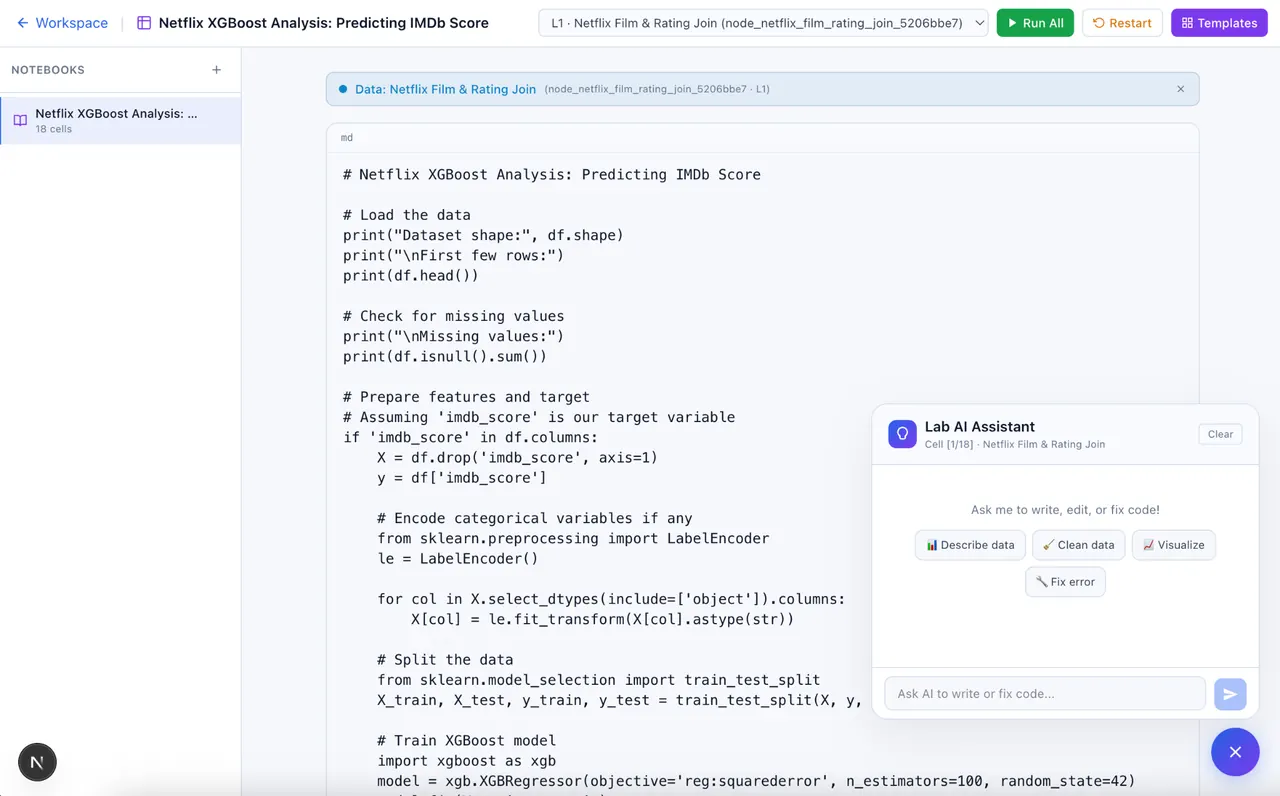Close the AI assistant floating round button
This screenshot has width=1280, height=796.
(x=1235, y=752)
